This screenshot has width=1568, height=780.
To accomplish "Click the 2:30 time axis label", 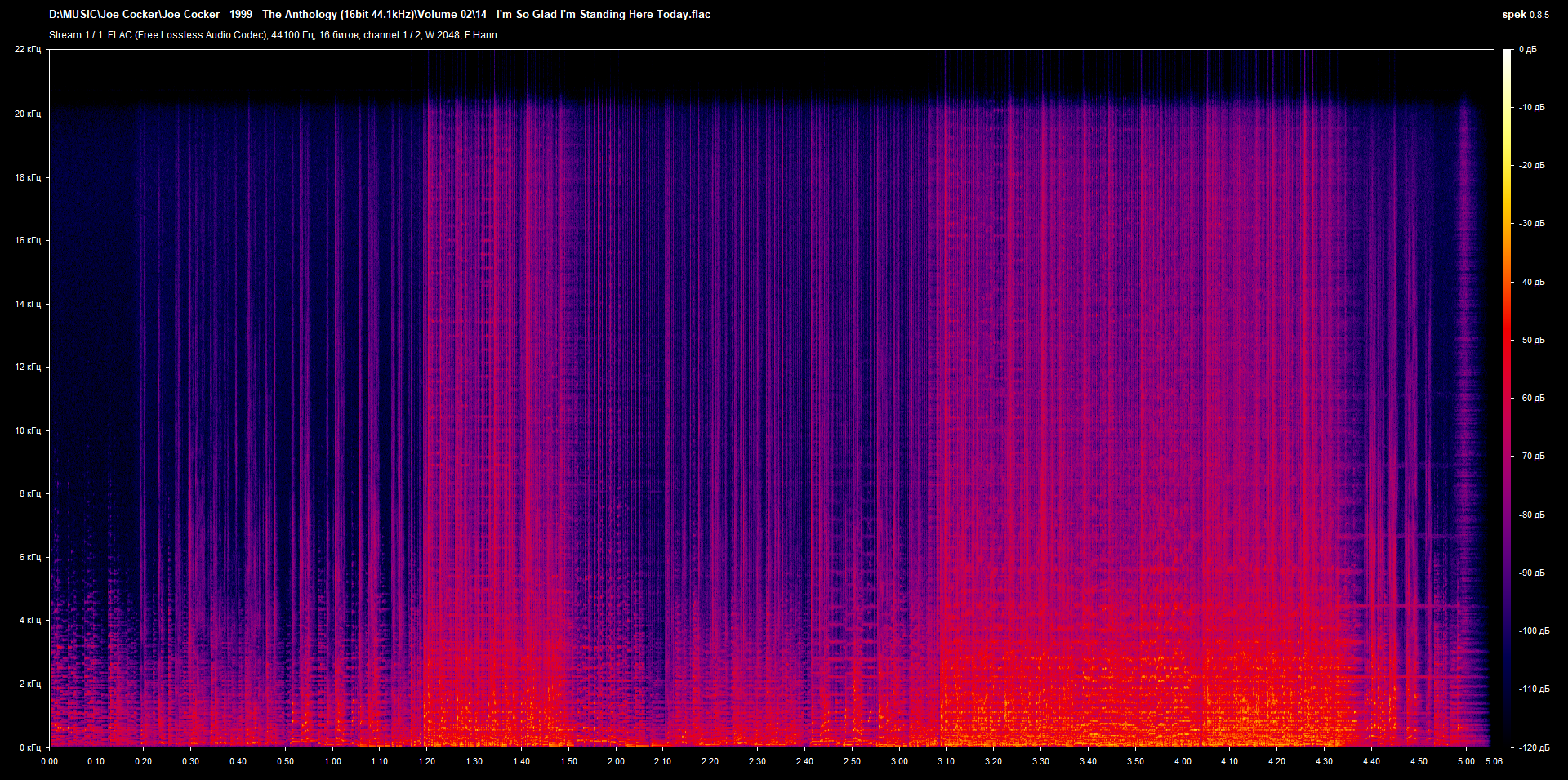I will click(x=757, y=761).
